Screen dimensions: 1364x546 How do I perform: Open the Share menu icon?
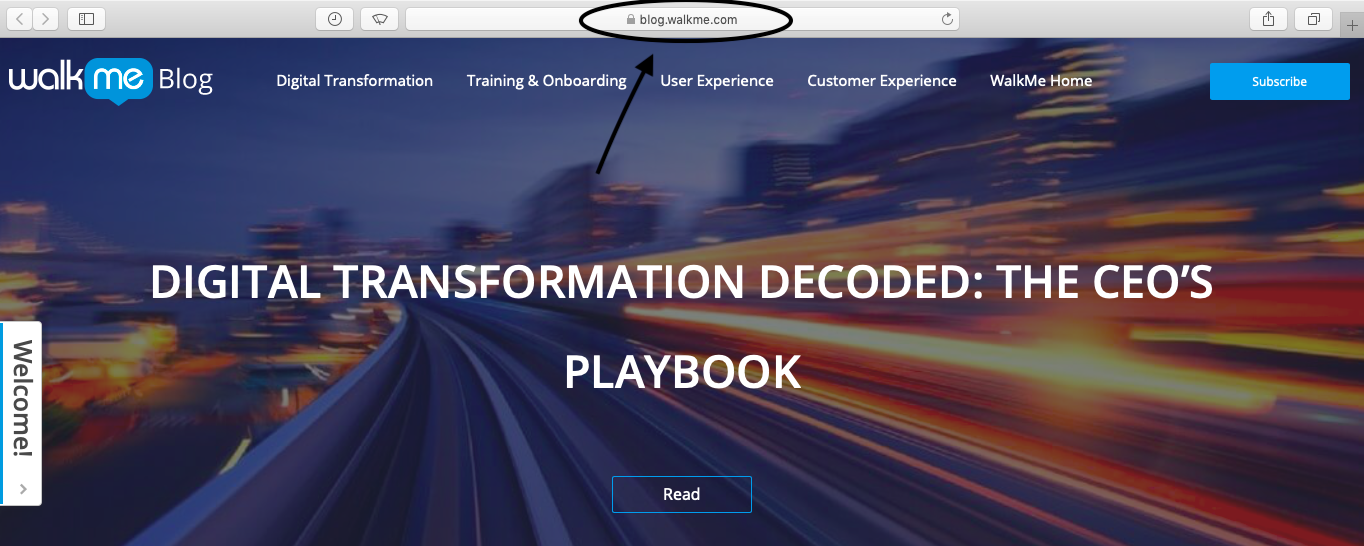[1268, 19]
